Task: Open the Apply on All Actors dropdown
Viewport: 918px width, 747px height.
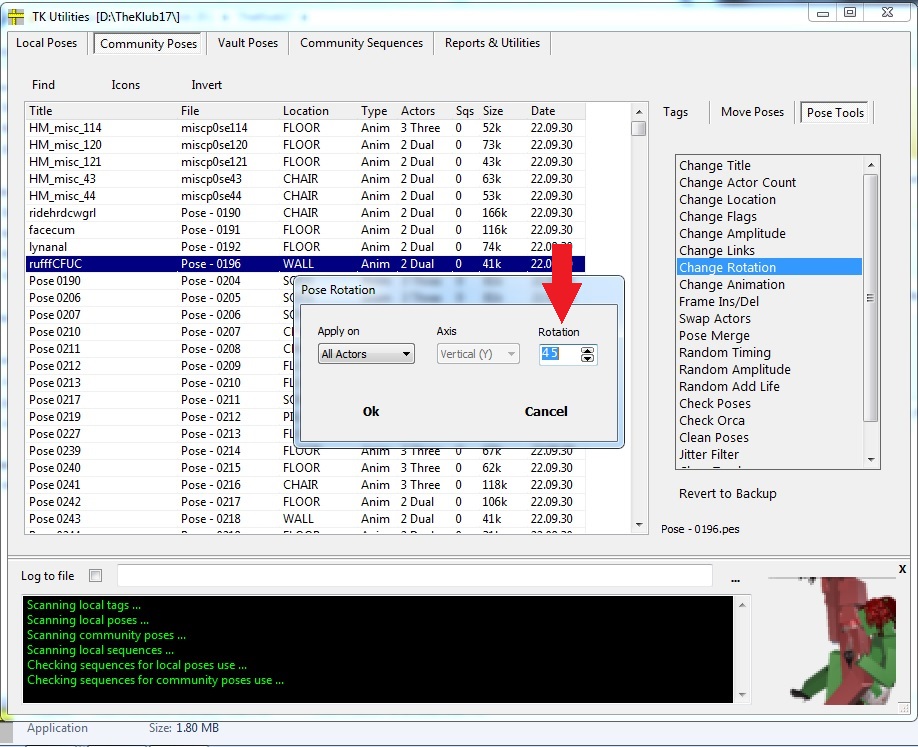Action: tap(366, 354)
